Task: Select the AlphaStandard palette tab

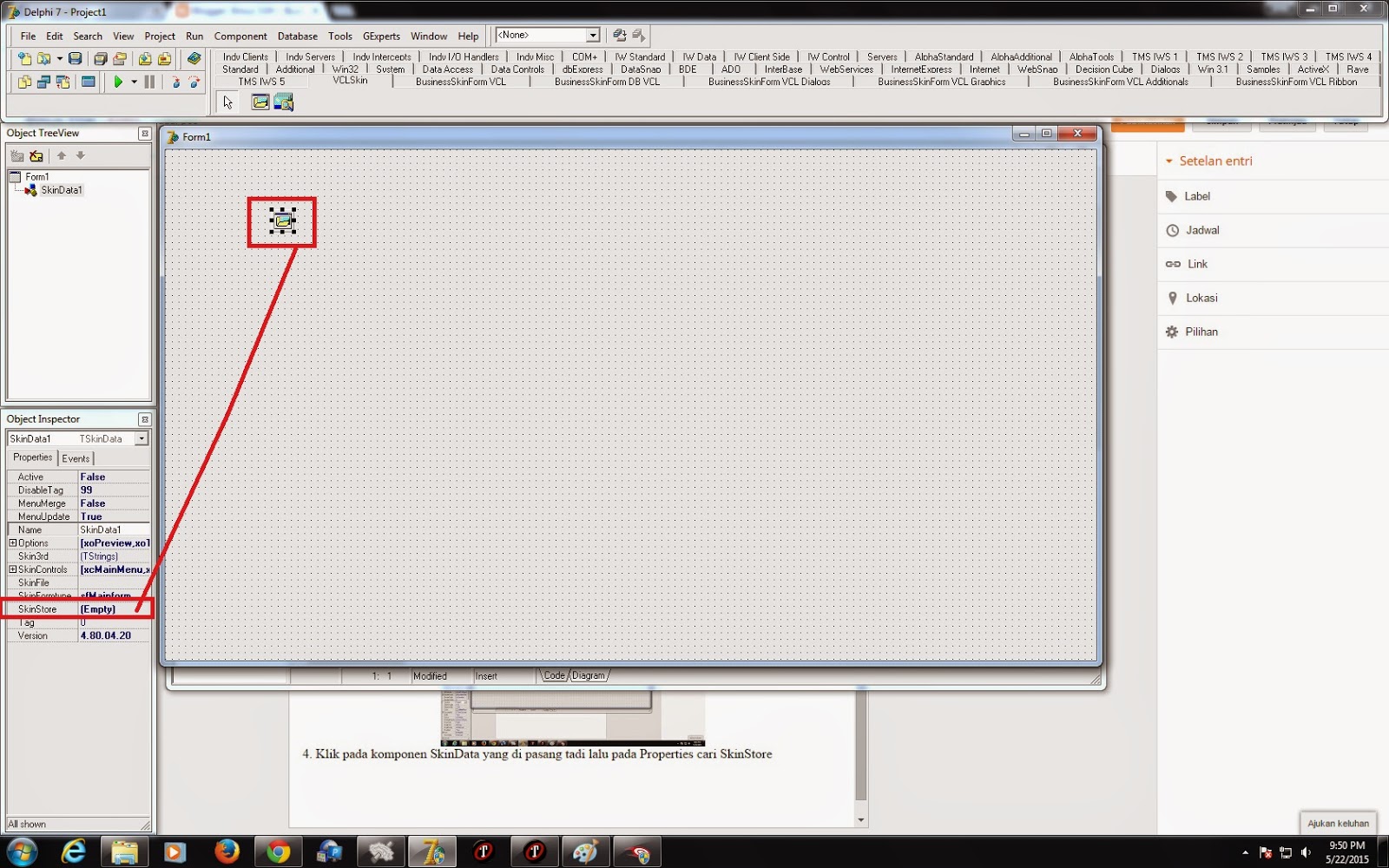Action: 944,57
